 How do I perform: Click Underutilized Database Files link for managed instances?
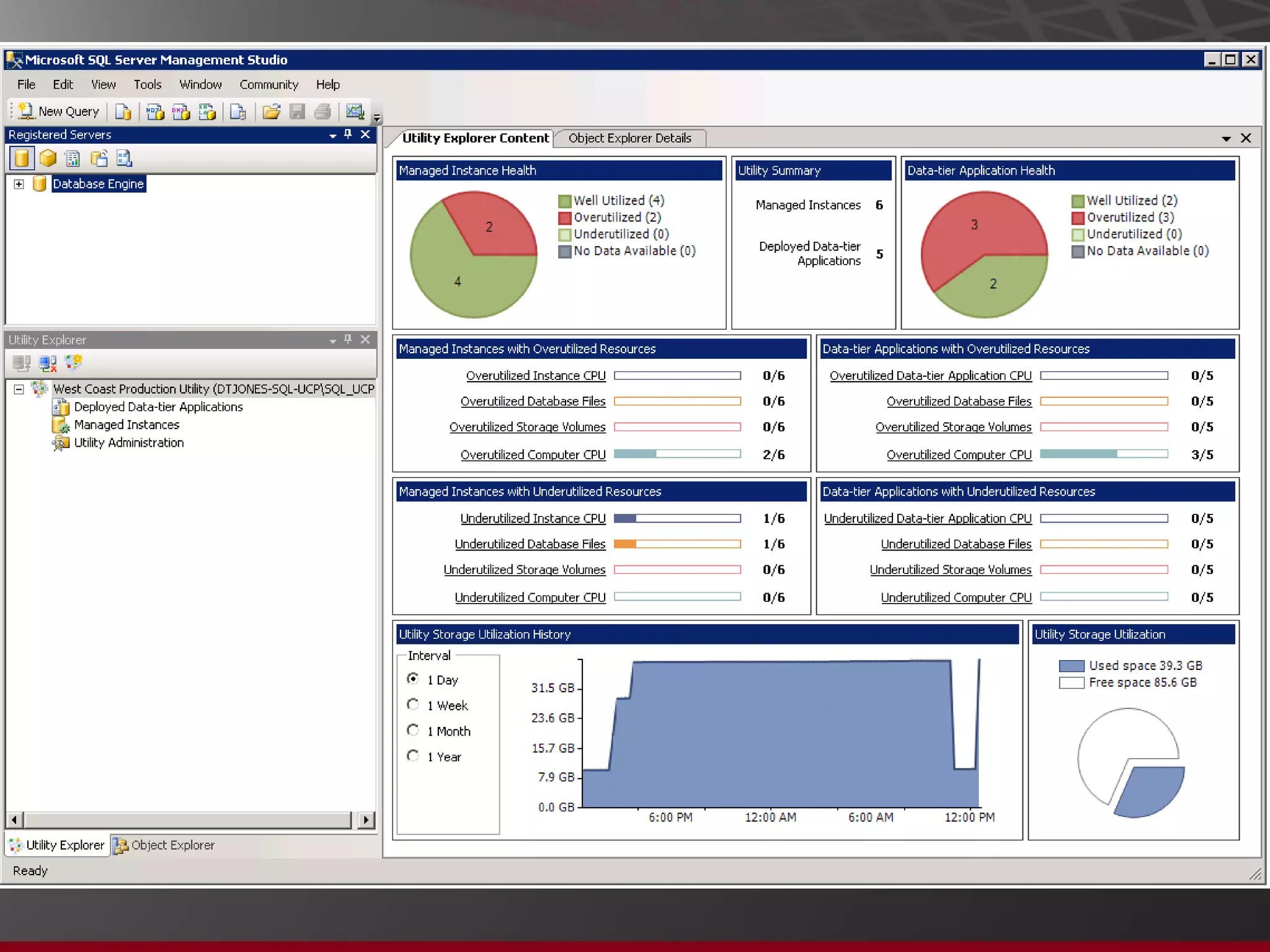(530, 544)
